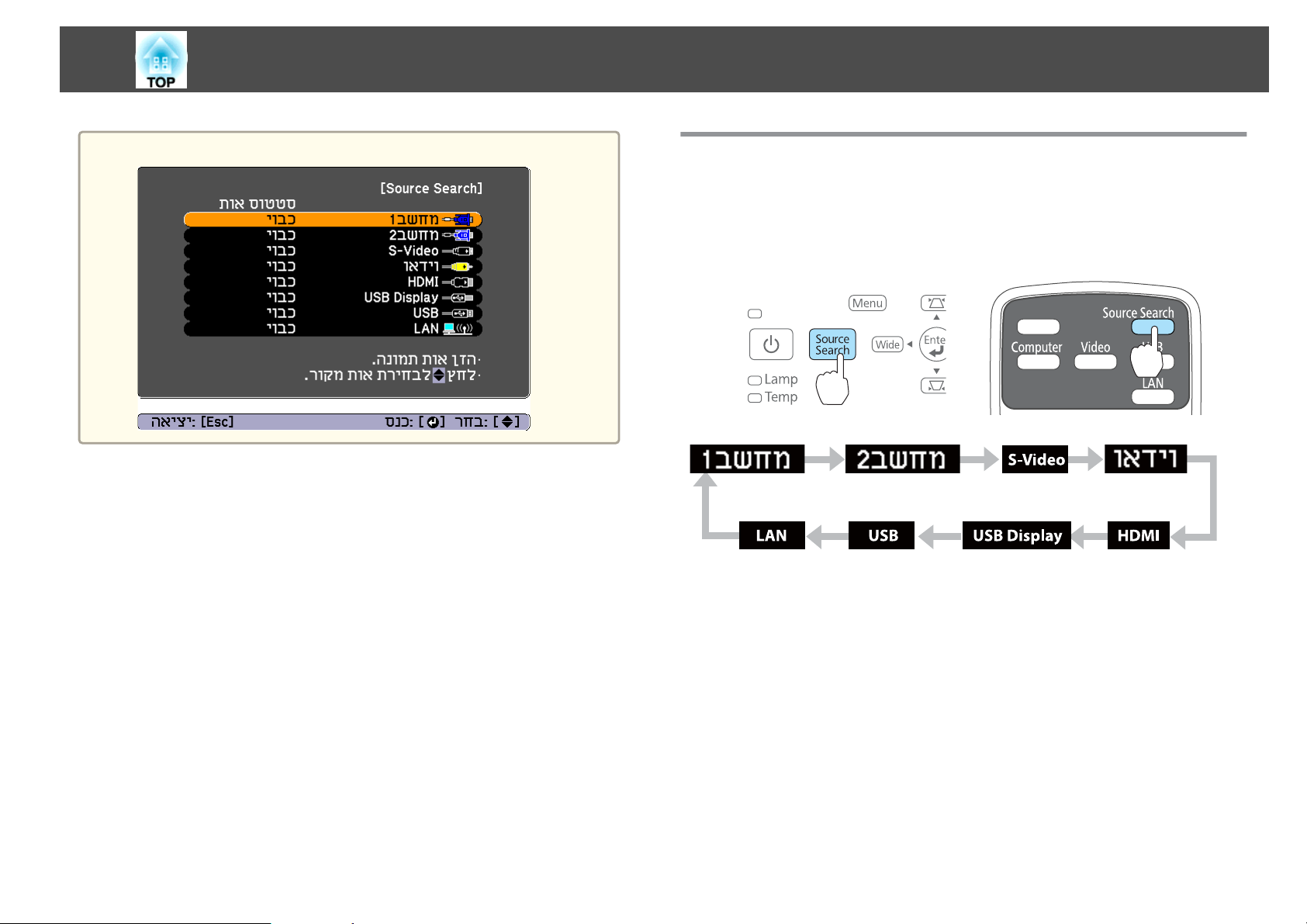Click the HDMI connector icon
The width and height of the screenshot is (1307, 924).
pyautogui.click(x=458, y=282)
